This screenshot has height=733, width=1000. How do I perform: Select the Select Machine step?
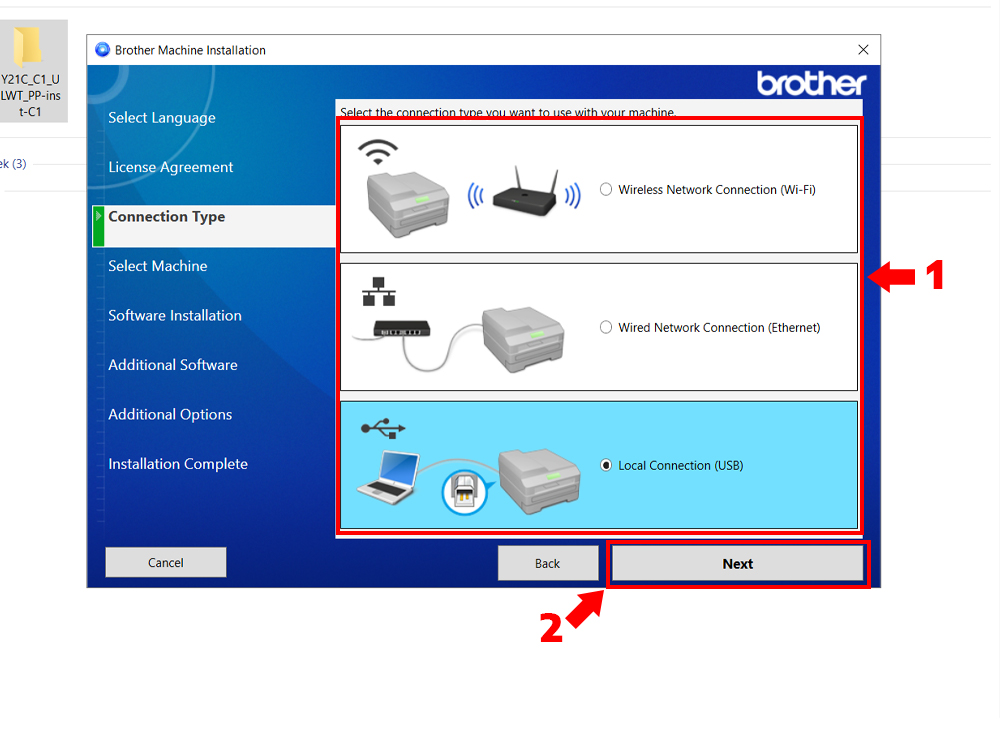pos(158,266)
